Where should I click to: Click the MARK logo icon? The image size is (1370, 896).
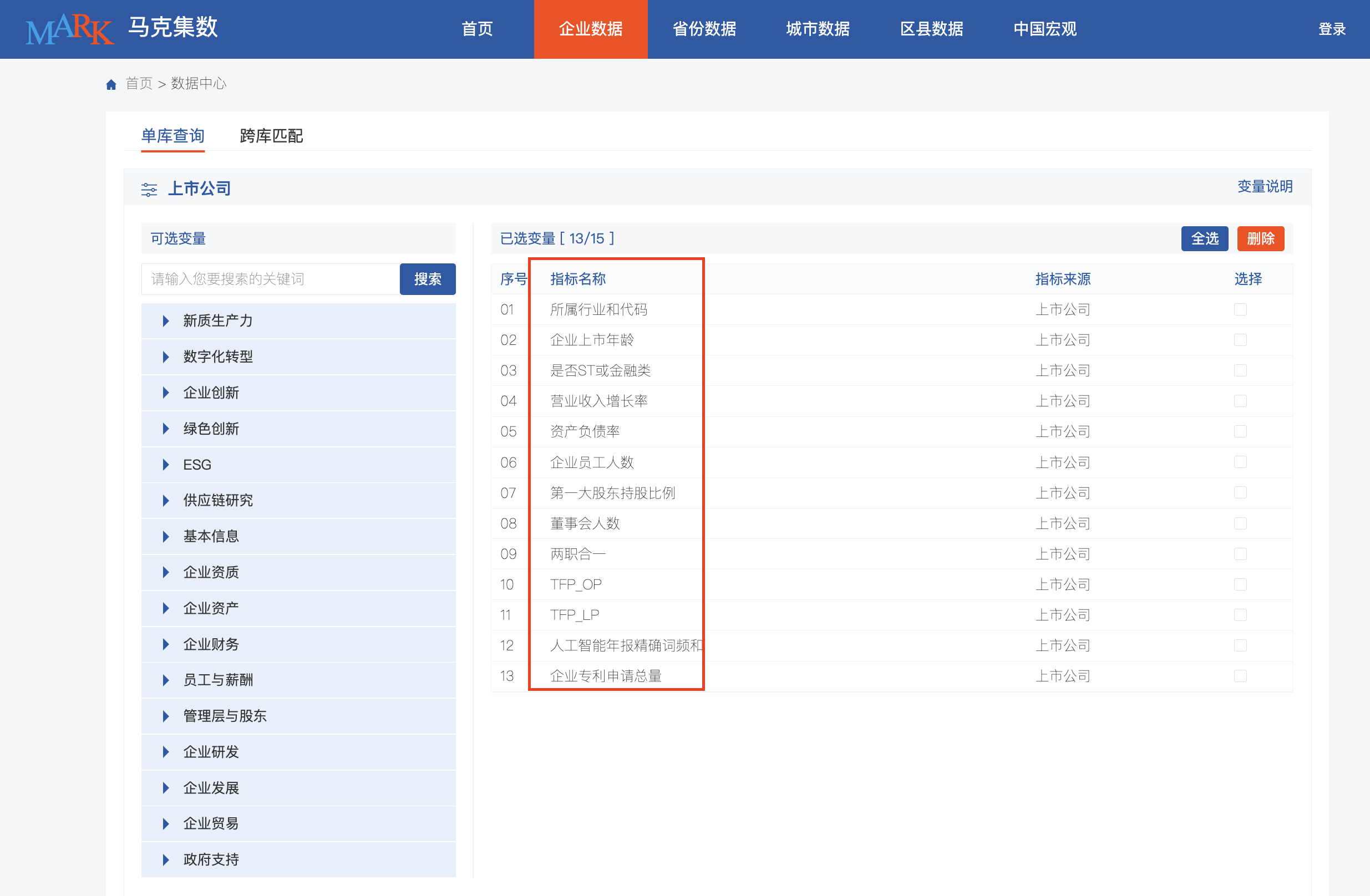pyautogui.click(x=70, y=29)
